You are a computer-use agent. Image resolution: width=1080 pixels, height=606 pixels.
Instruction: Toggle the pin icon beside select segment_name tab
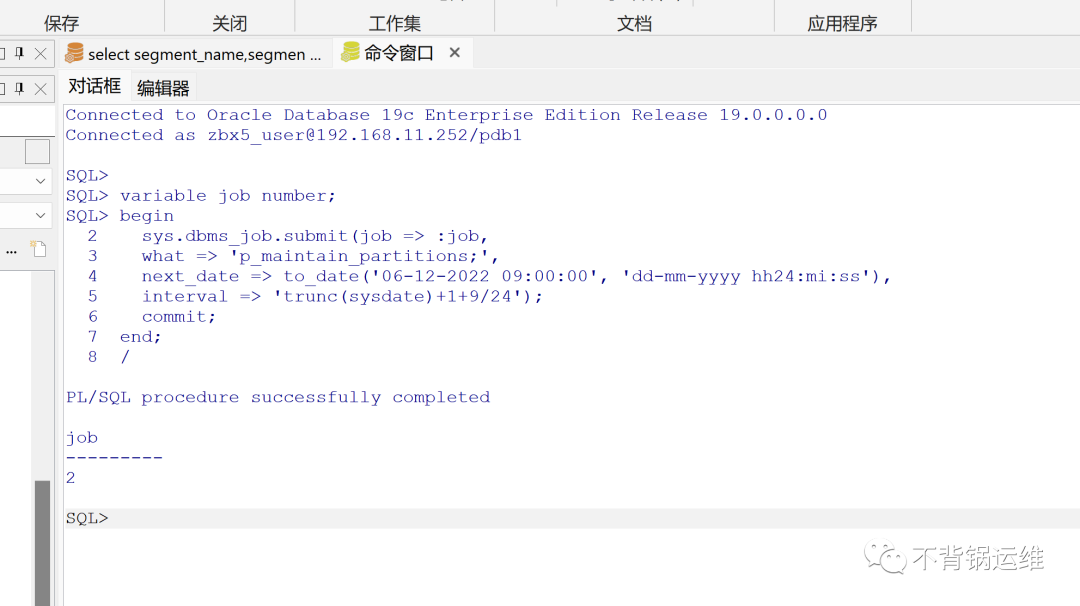19,53
